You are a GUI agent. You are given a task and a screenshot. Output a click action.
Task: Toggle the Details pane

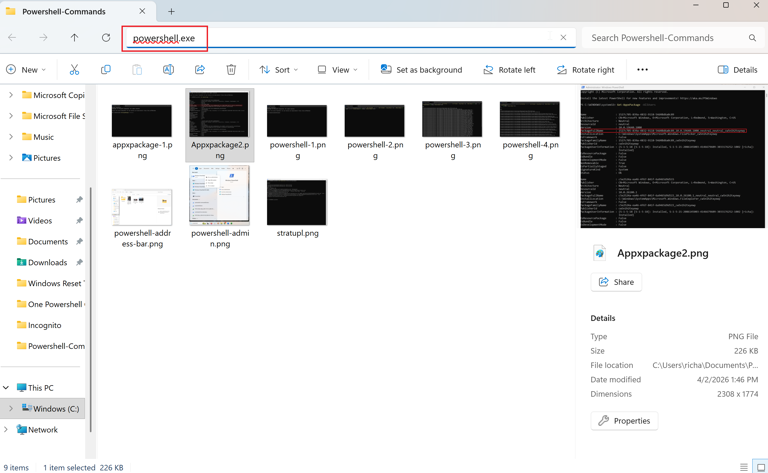pyautogui.click(x=737, y=70)
